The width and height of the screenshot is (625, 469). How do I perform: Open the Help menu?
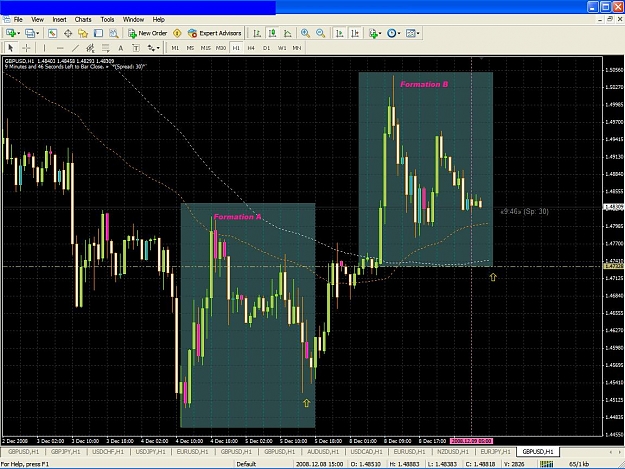tap(159, 19)
